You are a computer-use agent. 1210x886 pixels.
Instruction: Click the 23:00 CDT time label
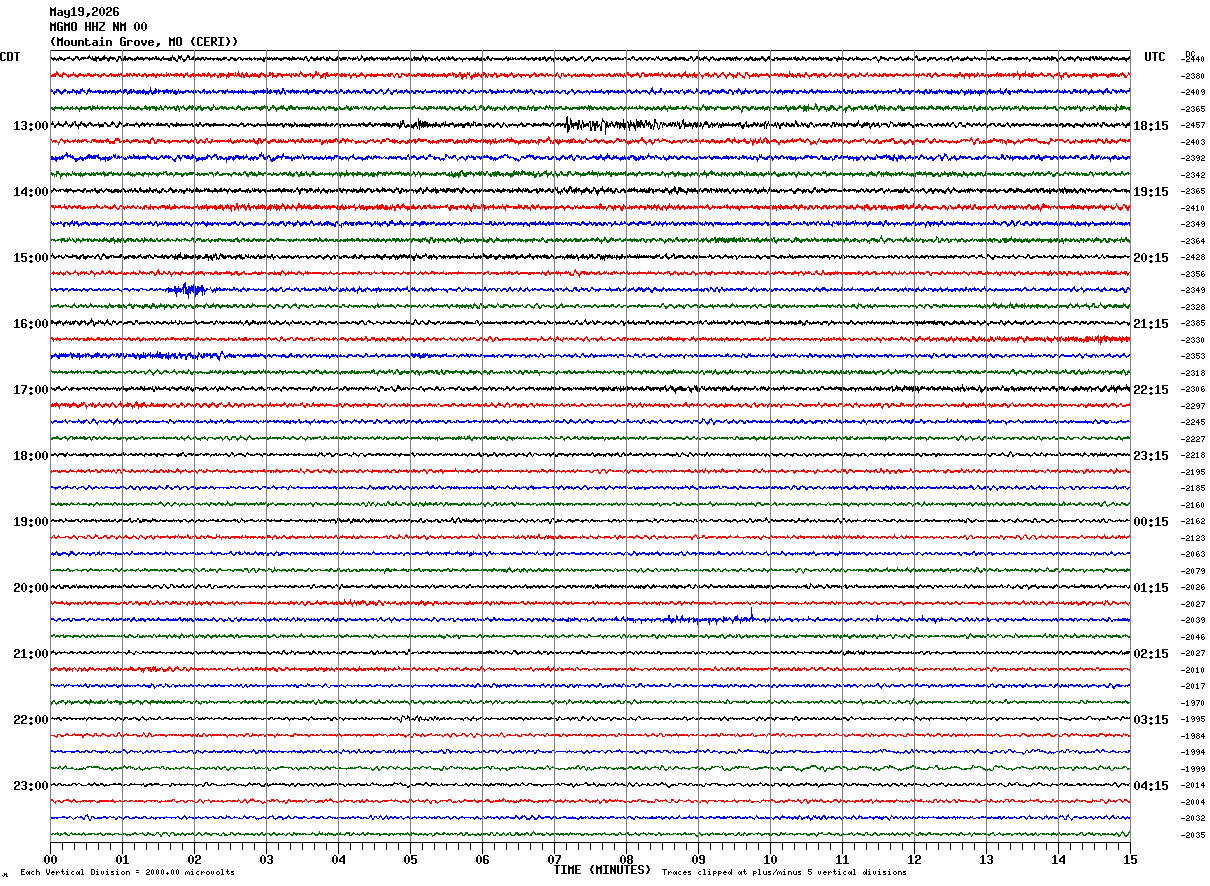tap(30, 786)
